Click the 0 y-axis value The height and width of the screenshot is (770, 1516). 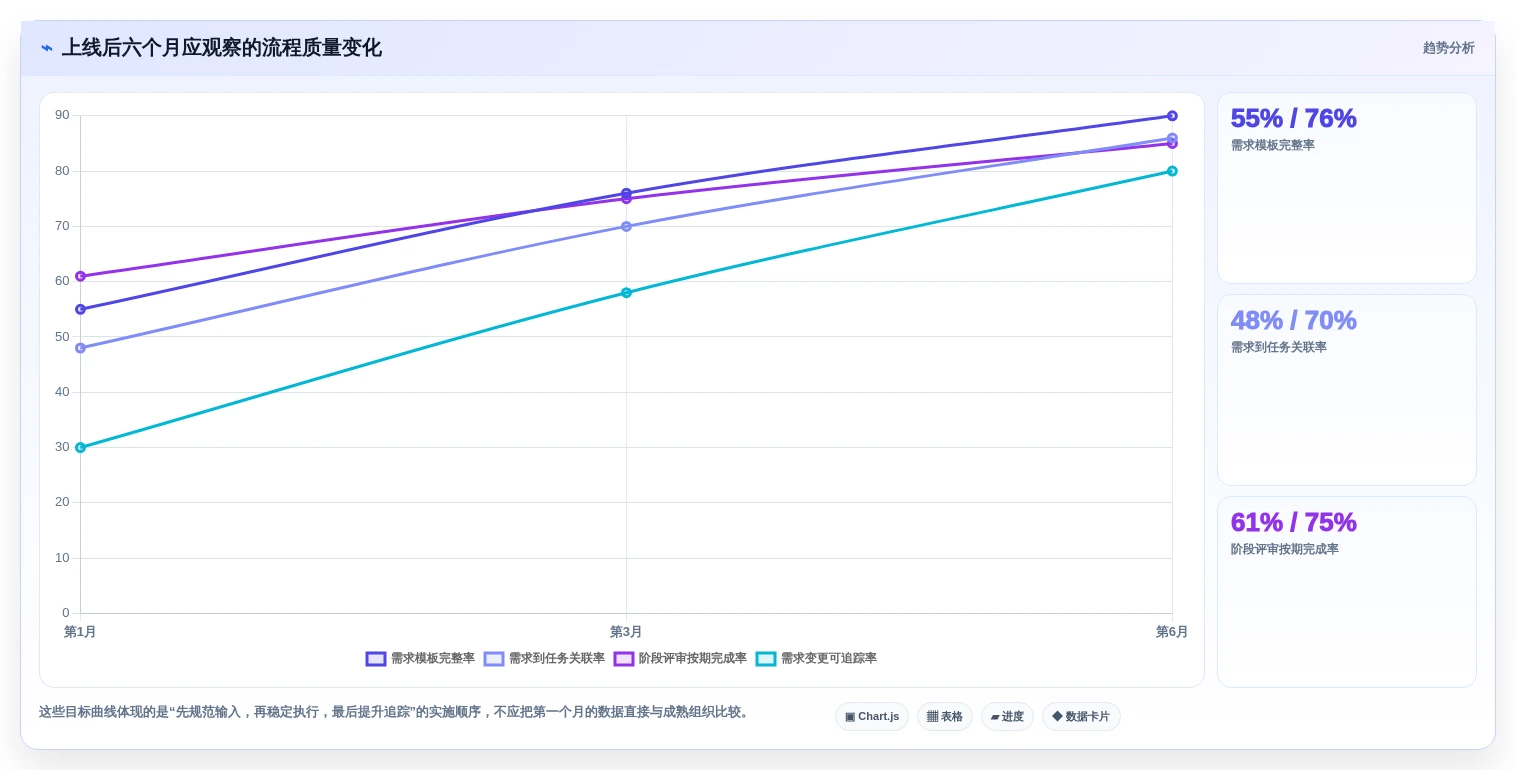[66, 613]
